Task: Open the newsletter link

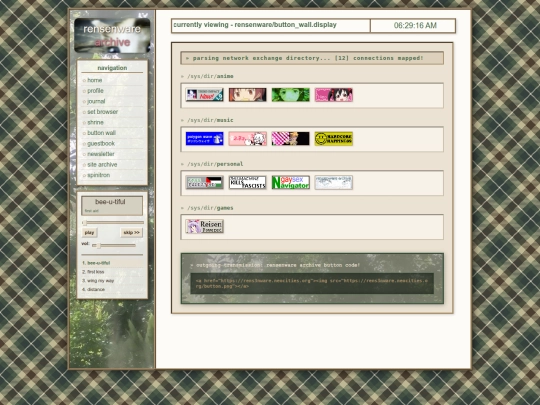Action: [101, 154]
